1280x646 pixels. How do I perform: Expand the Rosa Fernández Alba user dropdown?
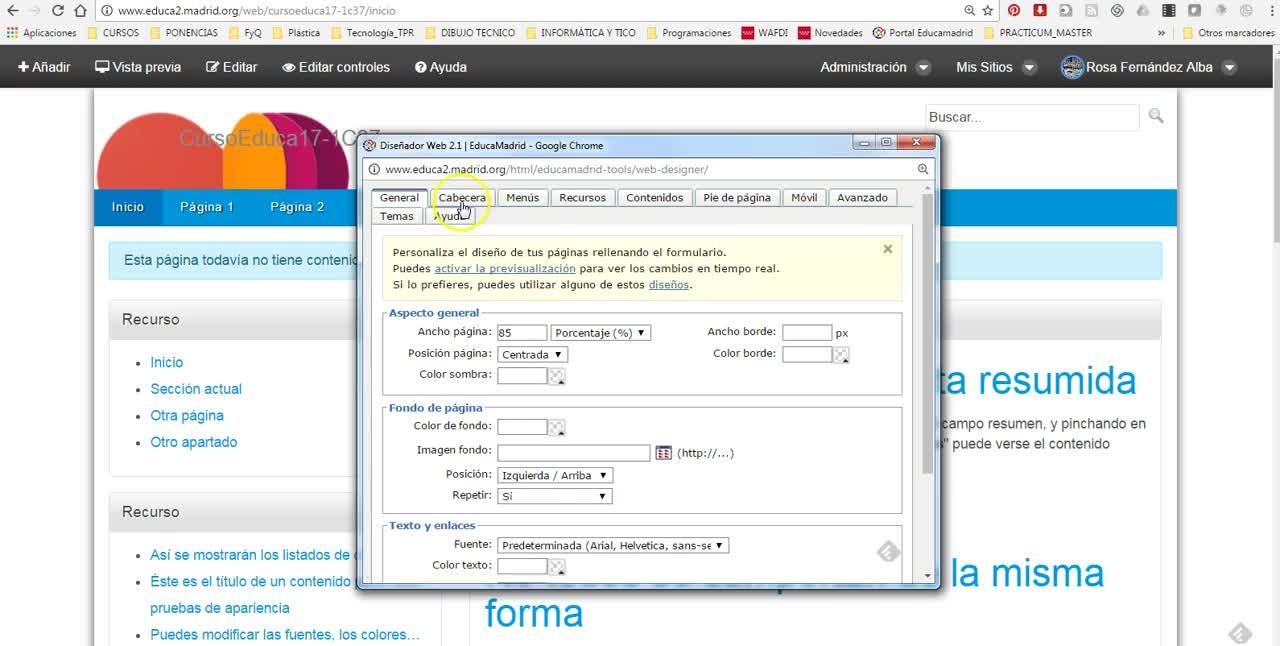(x=1229, y=68)
